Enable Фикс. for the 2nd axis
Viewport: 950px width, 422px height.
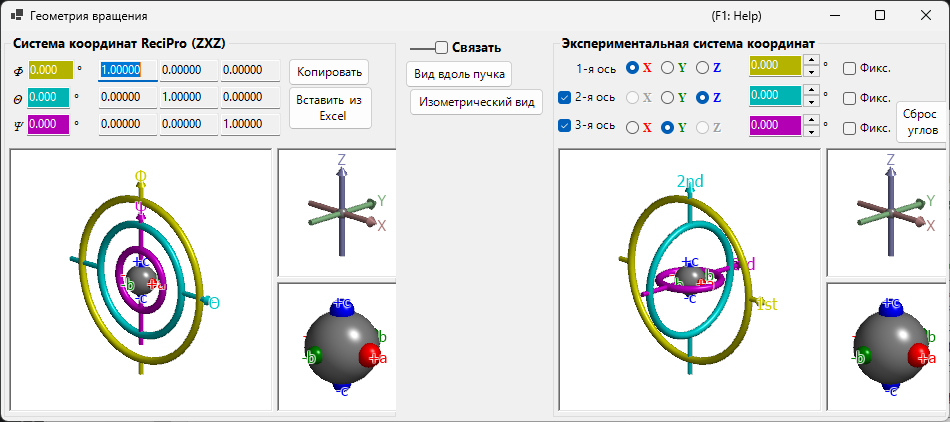[849, 97]
